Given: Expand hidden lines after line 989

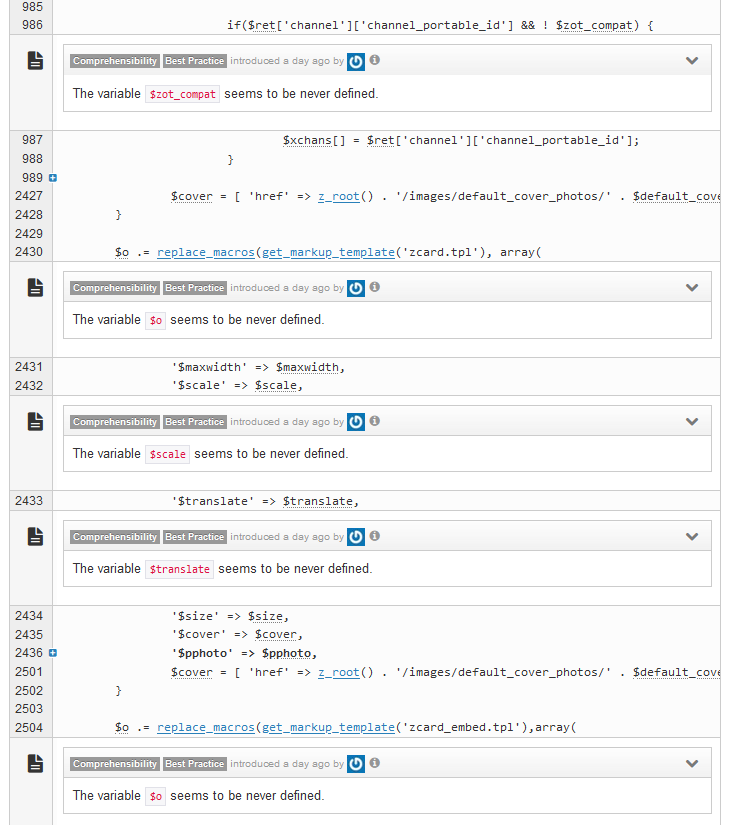Looking at the screenshot, I should [x=53, y=178].
